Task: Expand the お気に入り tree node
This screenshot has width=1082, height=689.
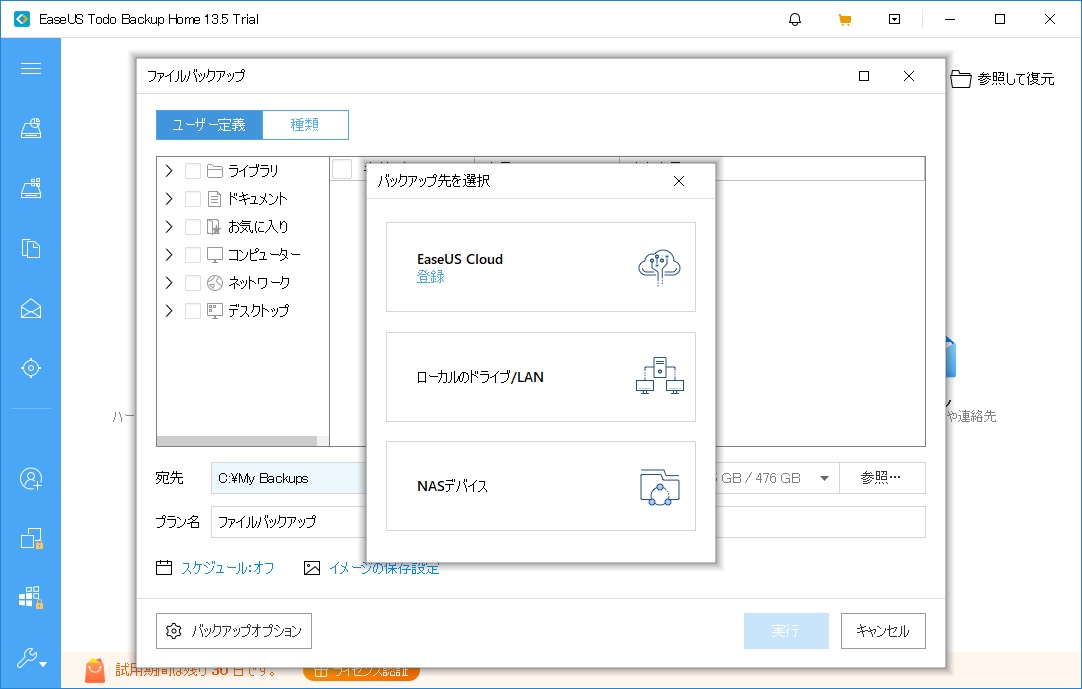Action: 169,226
